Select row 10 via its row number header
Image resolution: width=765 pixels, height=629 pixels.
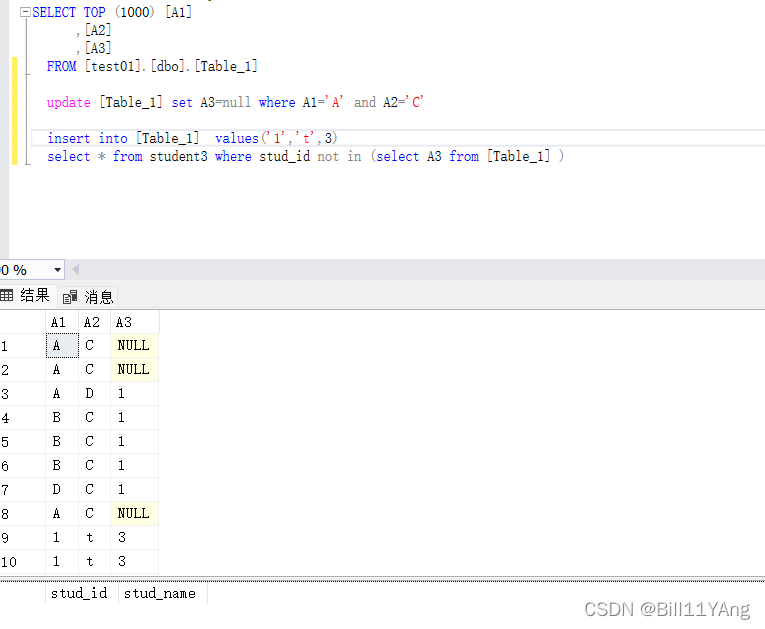point(22,561)
